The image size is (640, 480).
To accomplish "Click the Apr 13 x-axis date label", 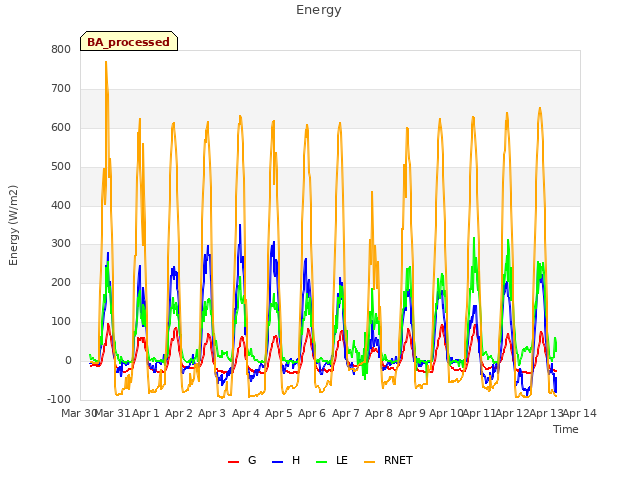I will [x=546, y=413].
